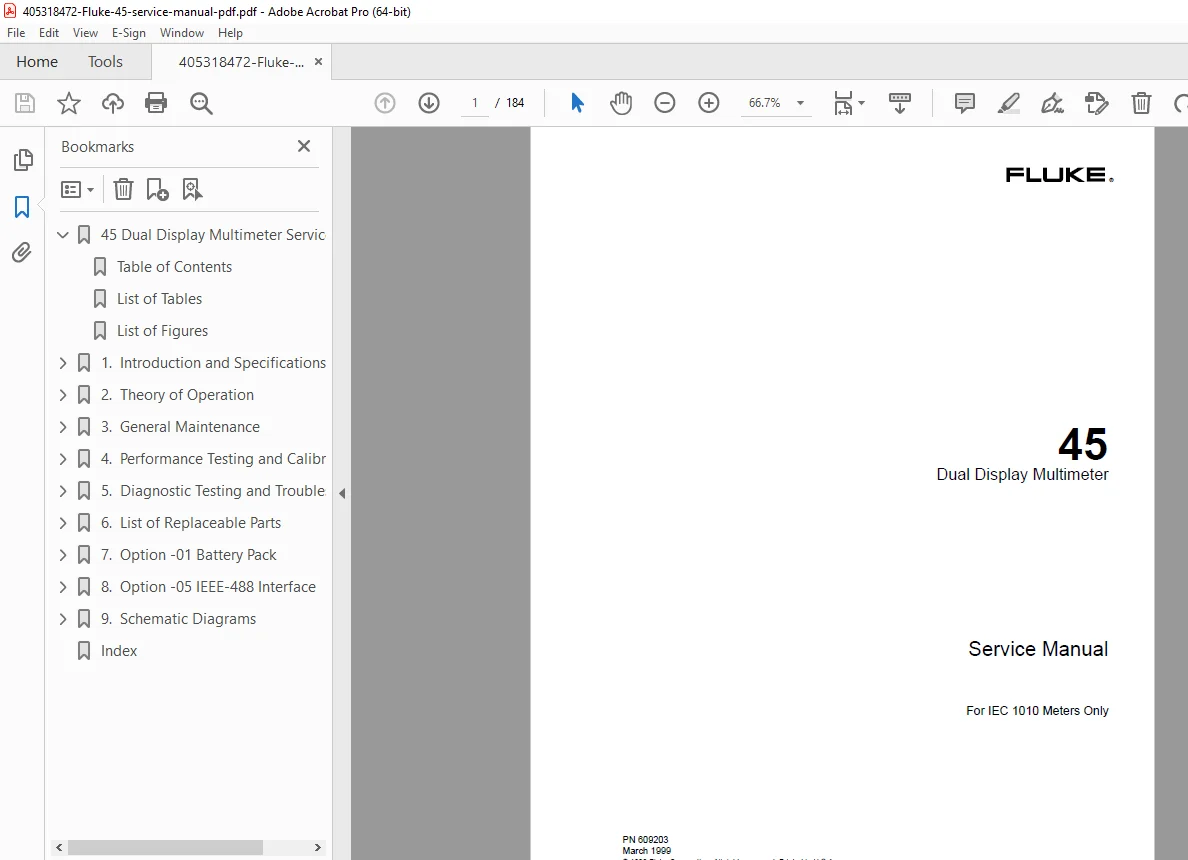Zoom out with minus icon
Viewport: 1188px width, 860px height.
(x=664, y=103)
